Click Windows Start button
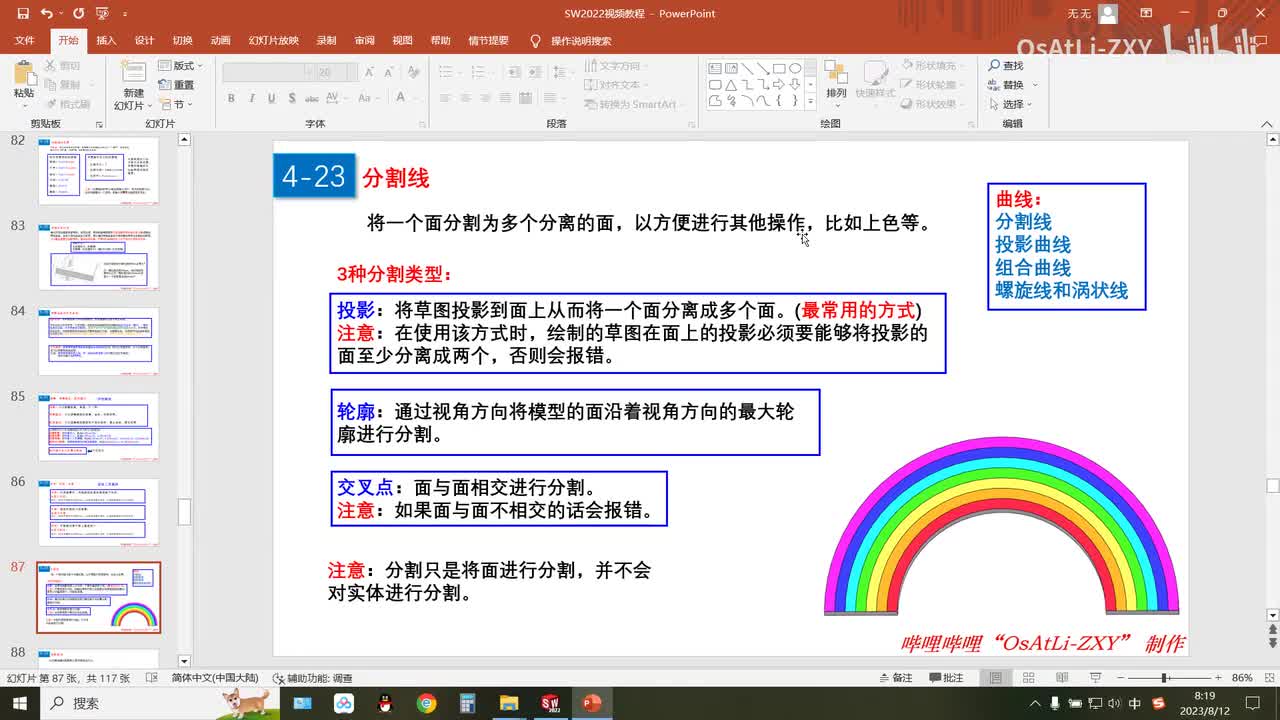1280x720 pixels. (20, 703)
